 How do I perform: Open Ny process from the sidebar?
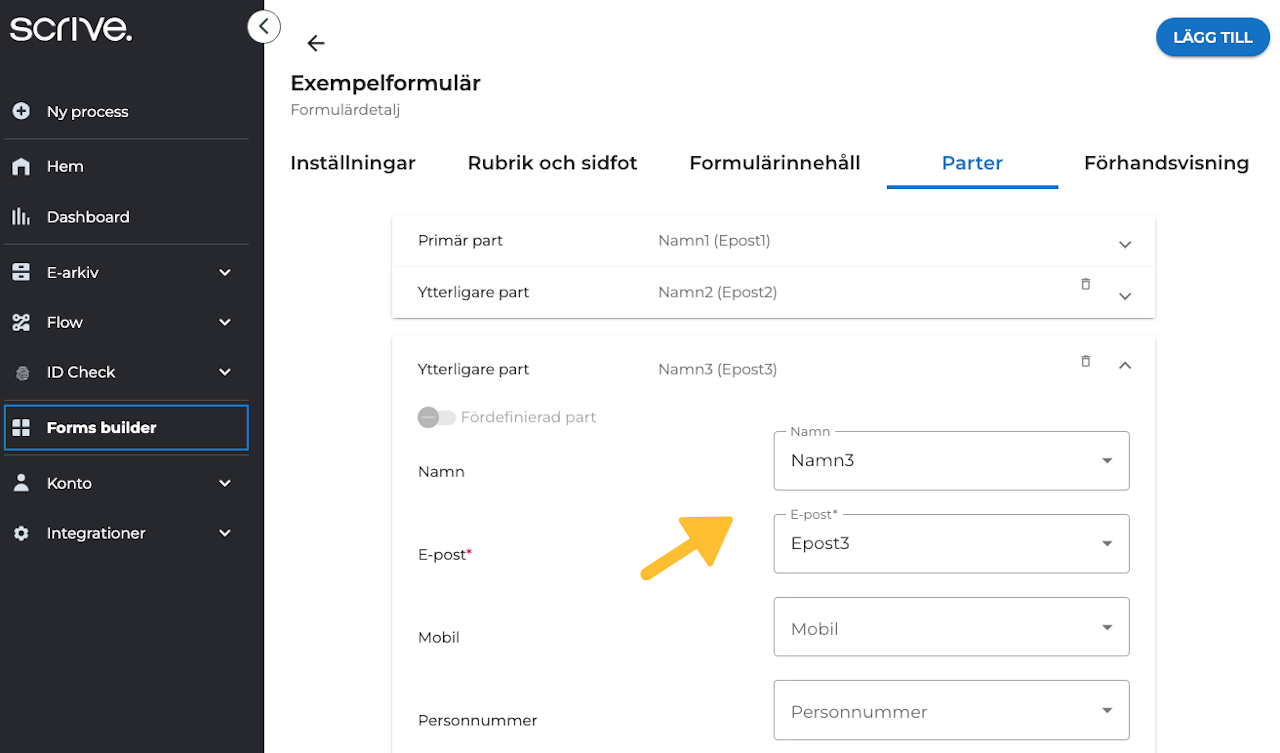[87, 112]
